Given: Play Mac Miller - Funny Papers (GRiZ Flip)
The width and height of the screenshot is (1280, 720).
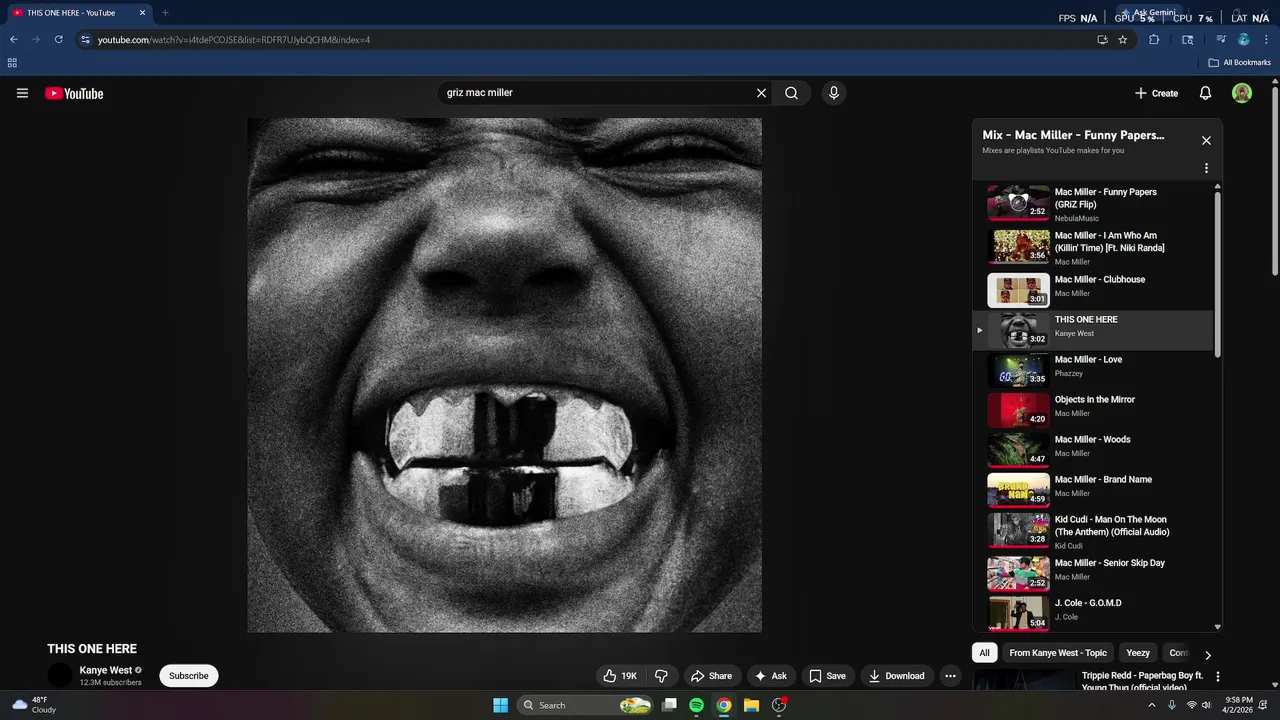Looking at the screenshot, I should [x=1093, y=204].
